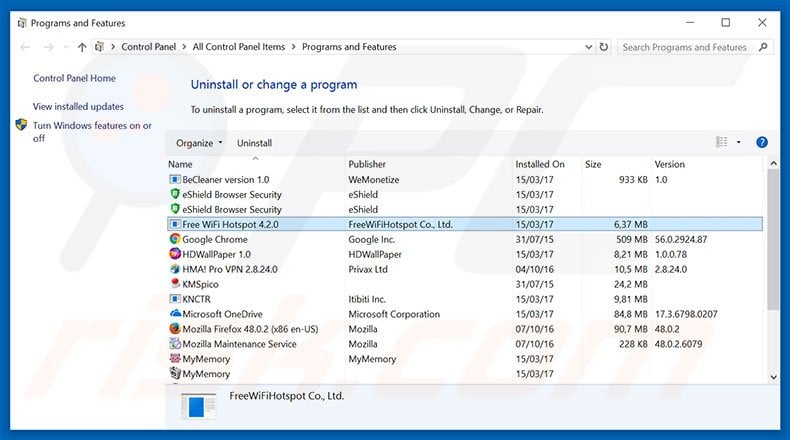Open the help question mark icon
790x440 pixels.
coord(762,143)
